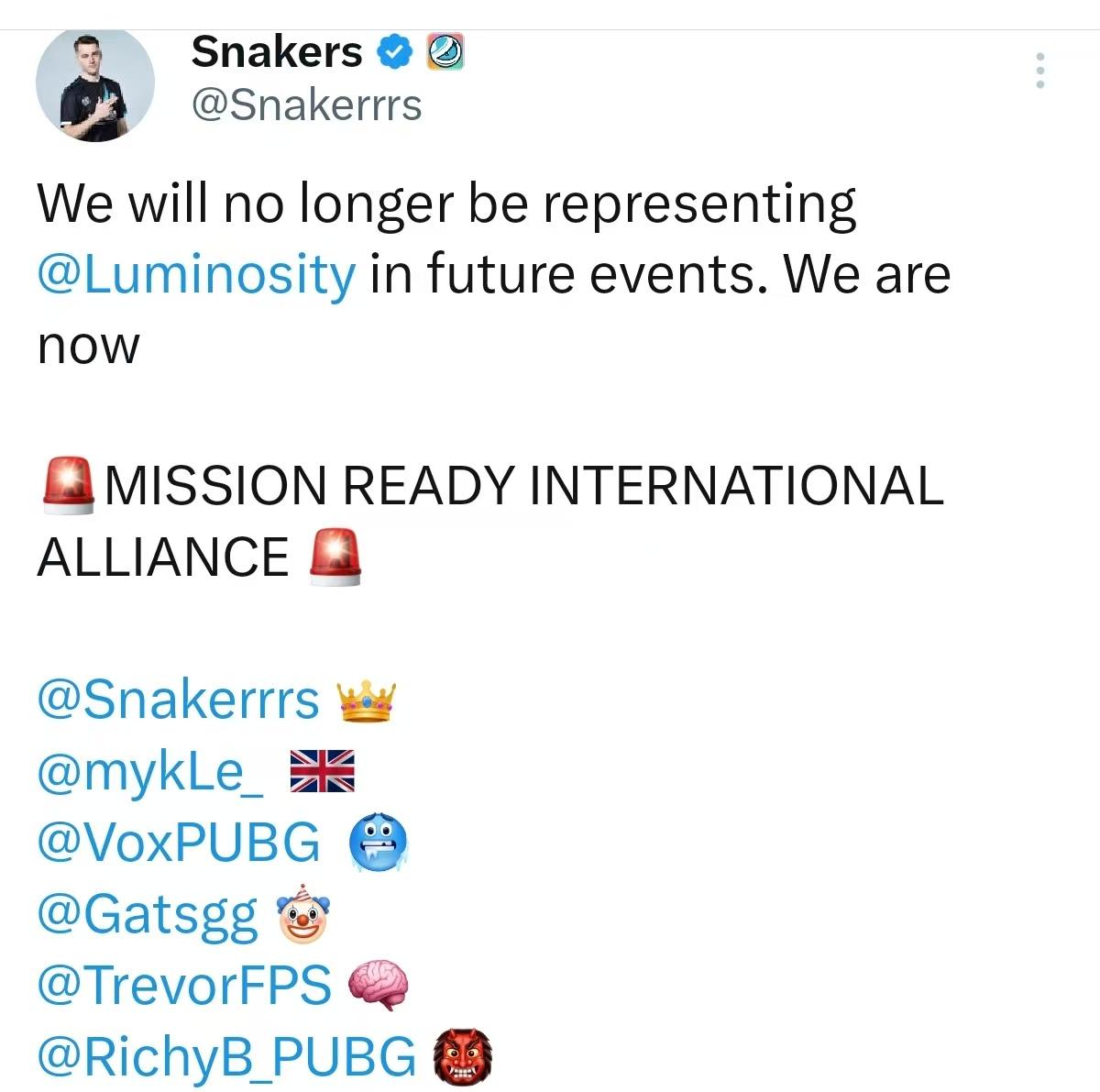Click the cold face emoji beside @VoxPUBG
The height and width of the screenshot is (1092, 1100).
point(379,843)
